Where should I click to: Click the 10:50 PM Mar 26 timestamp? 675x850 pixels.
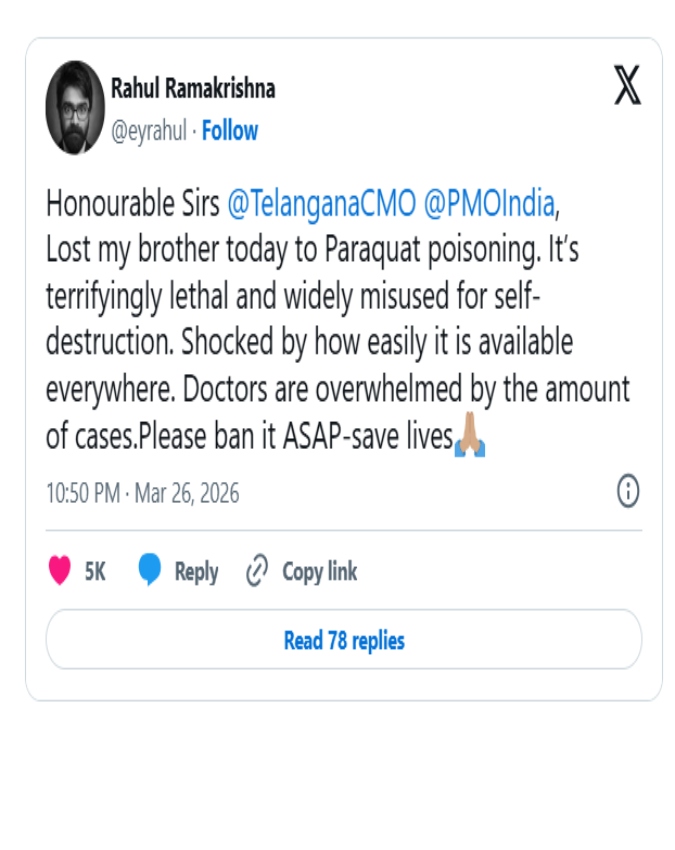(143, 493)
